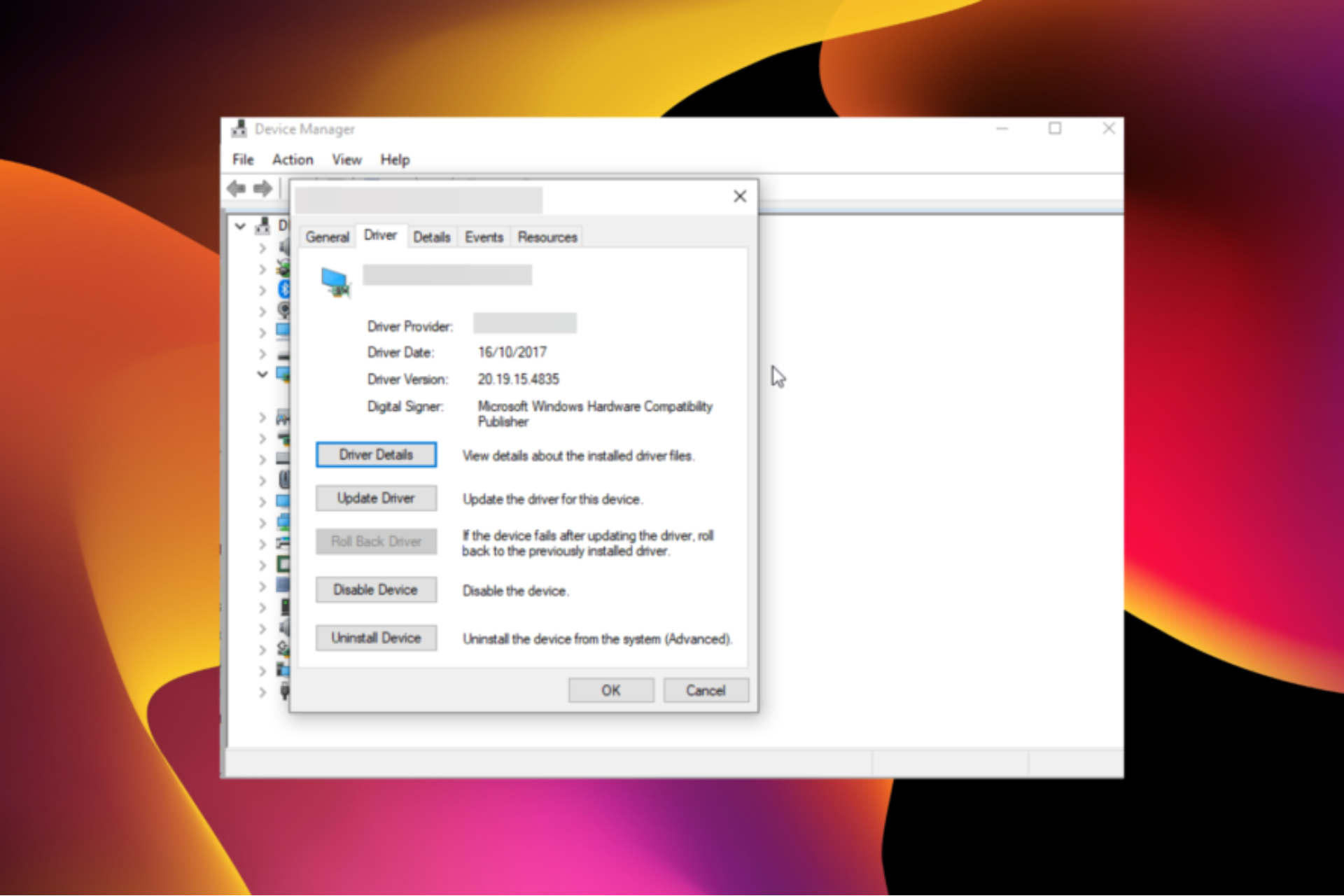Viewport: 1344px width, 896px height.
Task: Click the forward navigation arrow
Action: [x=264, y=189]
